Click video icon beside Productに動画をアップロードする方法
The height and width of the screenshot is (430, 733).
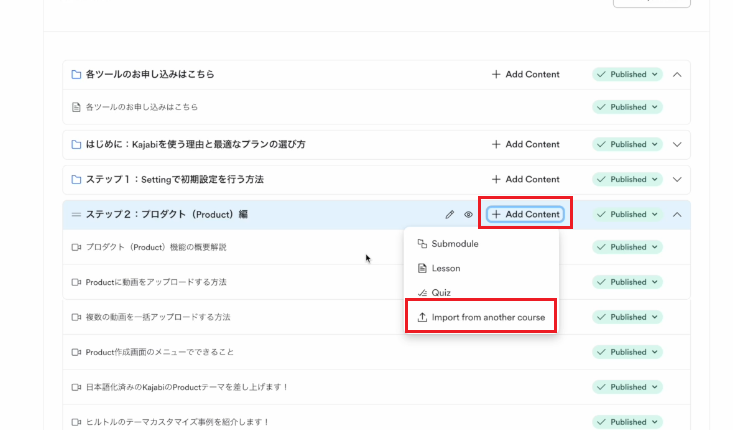[x=76, y=282]
